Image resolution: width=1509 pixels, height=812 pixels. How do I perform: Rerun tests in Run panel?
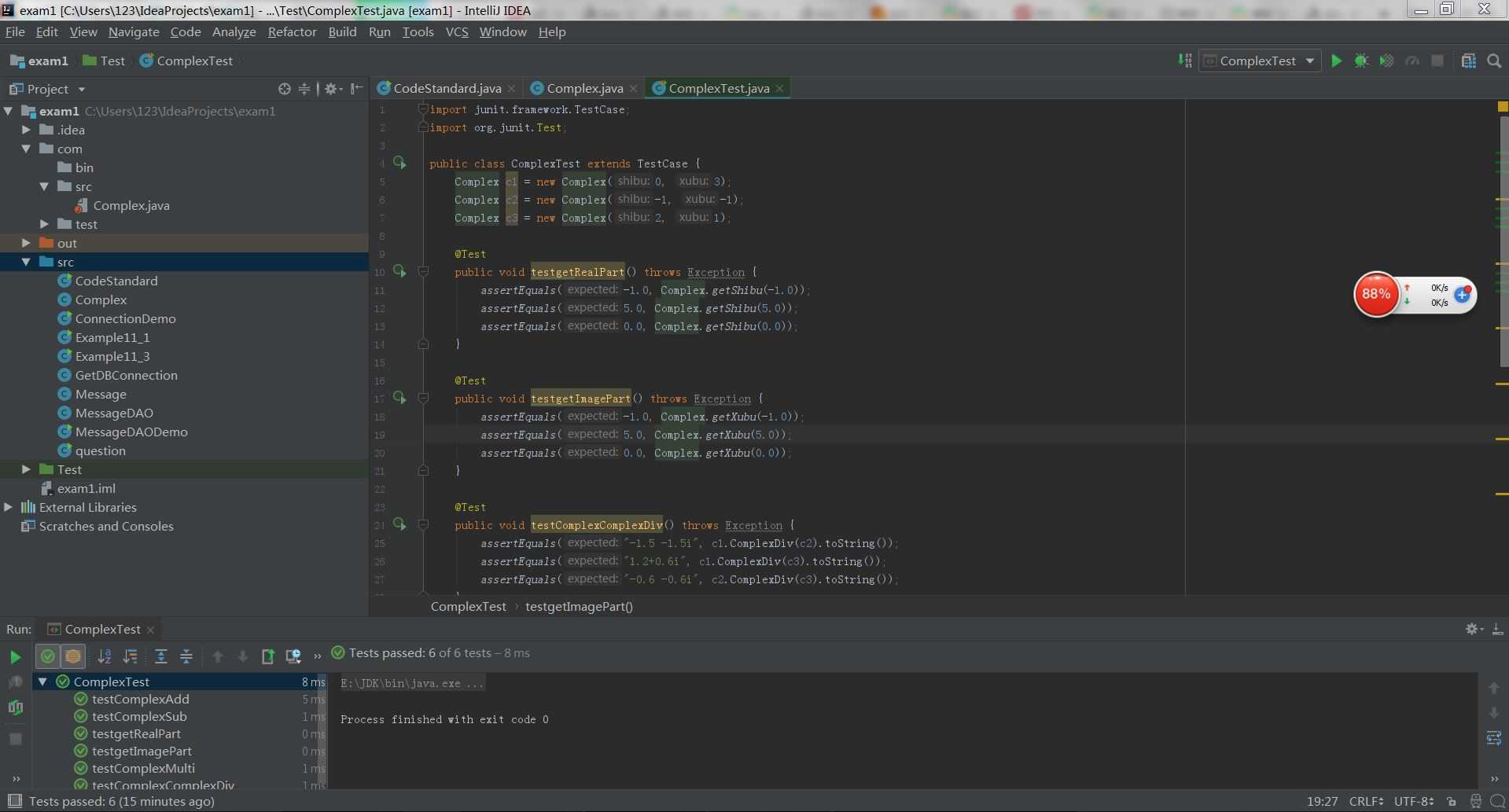(x=15, y=656)
